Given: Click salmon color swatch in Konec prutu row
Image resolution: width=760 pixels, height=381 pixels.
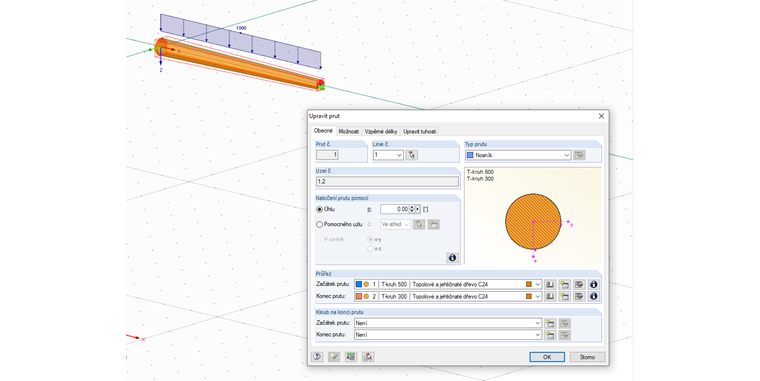Looking at the screenshot, I should click(359, 296).
